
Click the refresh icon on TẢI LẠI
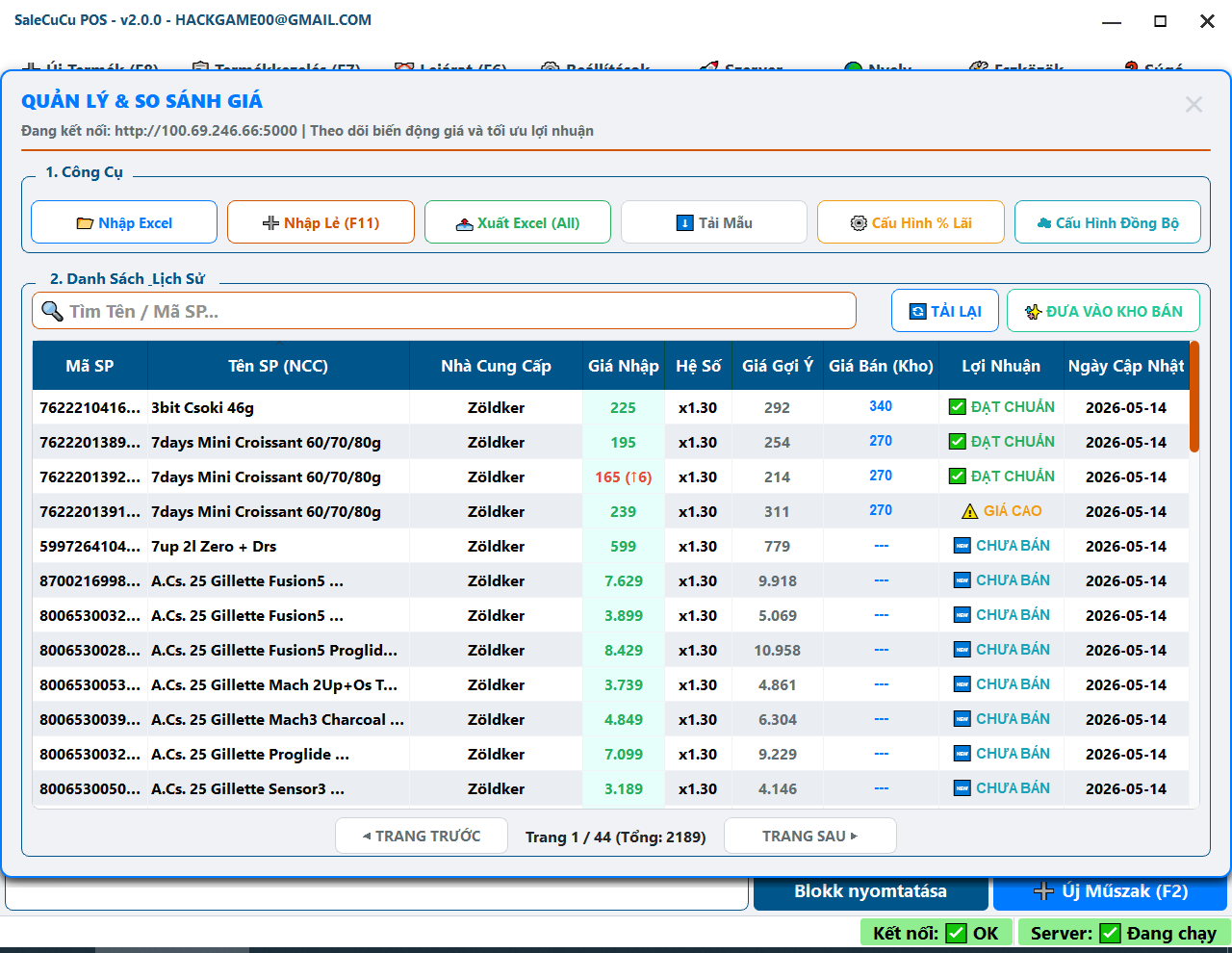click(918, 312)
